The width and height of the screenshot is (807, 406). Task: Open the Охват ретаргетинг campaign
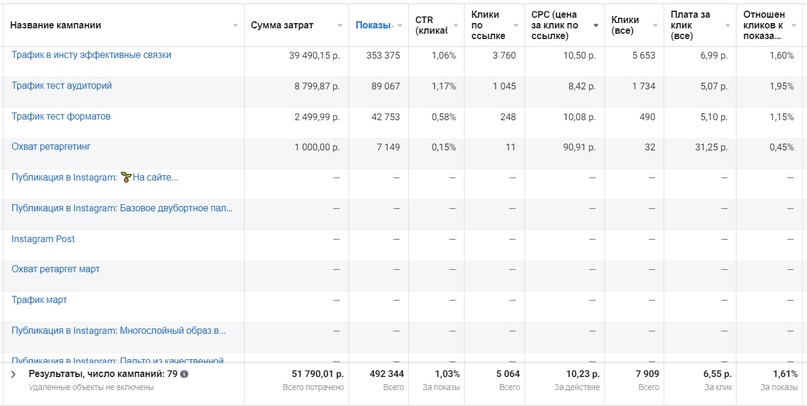tap(51, 147)
